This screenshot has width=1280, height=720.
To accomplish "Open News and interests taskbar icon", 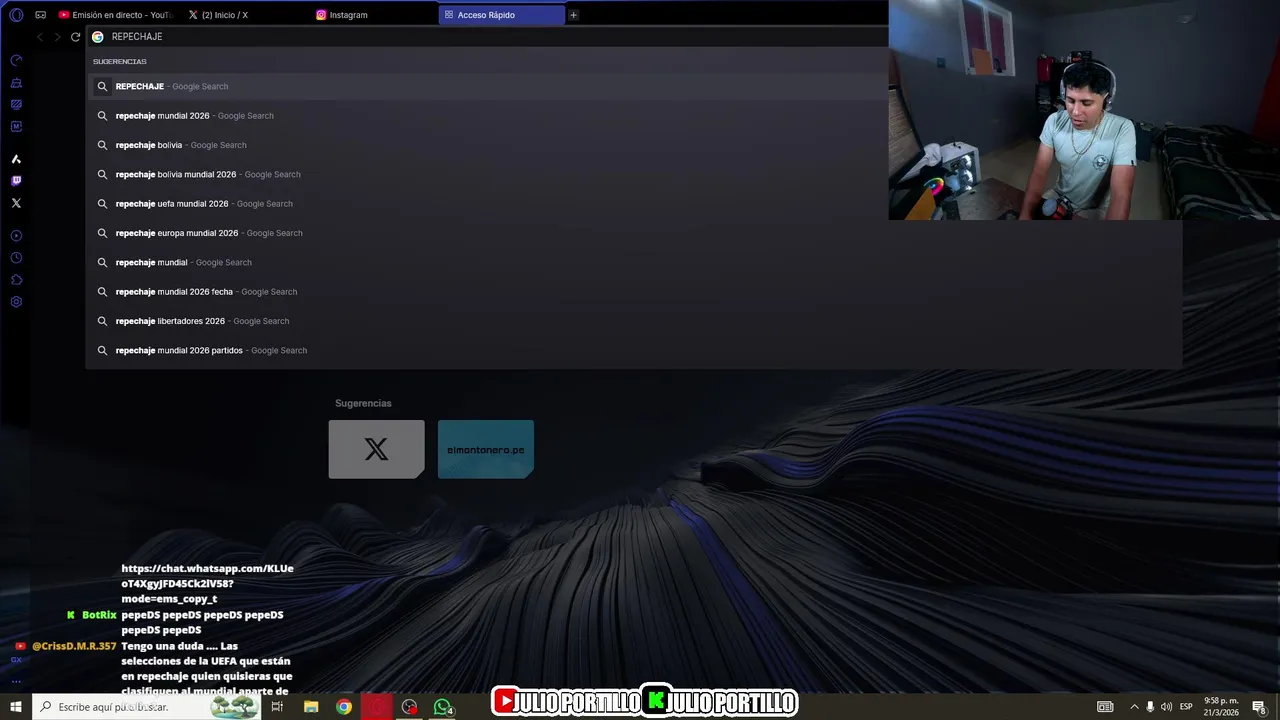I will pyautogui.click(x=1105, y=707).
